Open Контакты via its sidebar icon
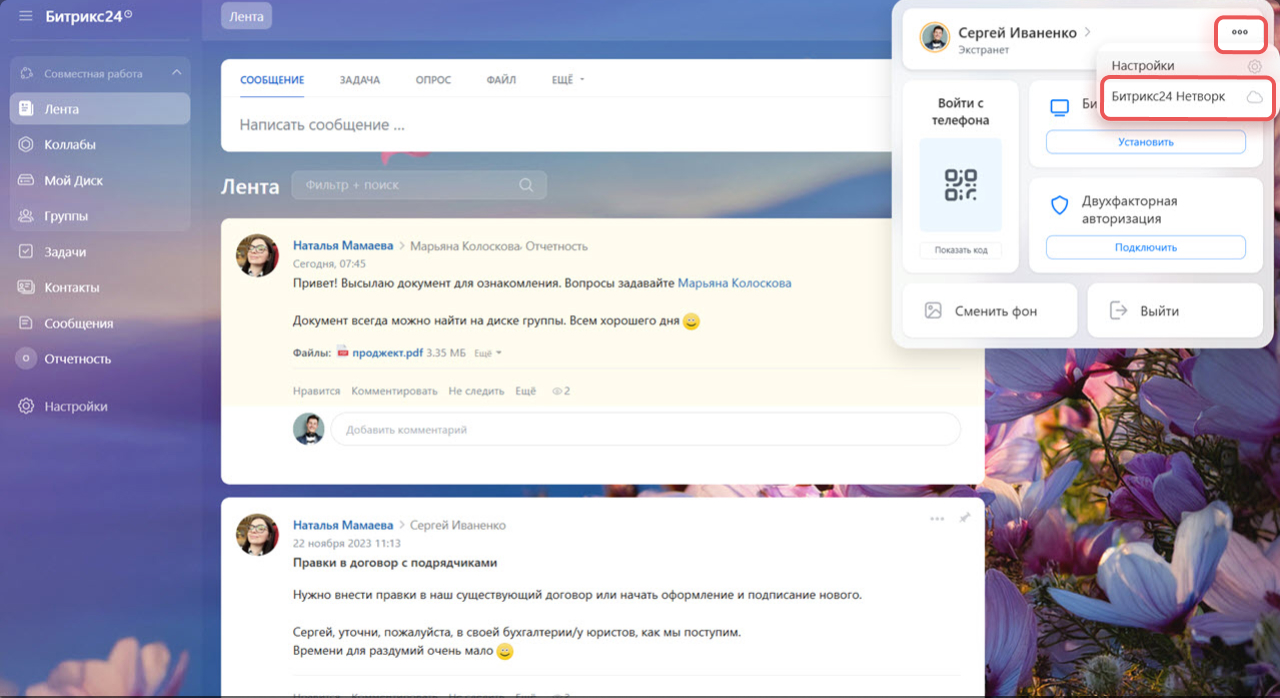This screenshot has width=1280, height=698. pos(26,288)
